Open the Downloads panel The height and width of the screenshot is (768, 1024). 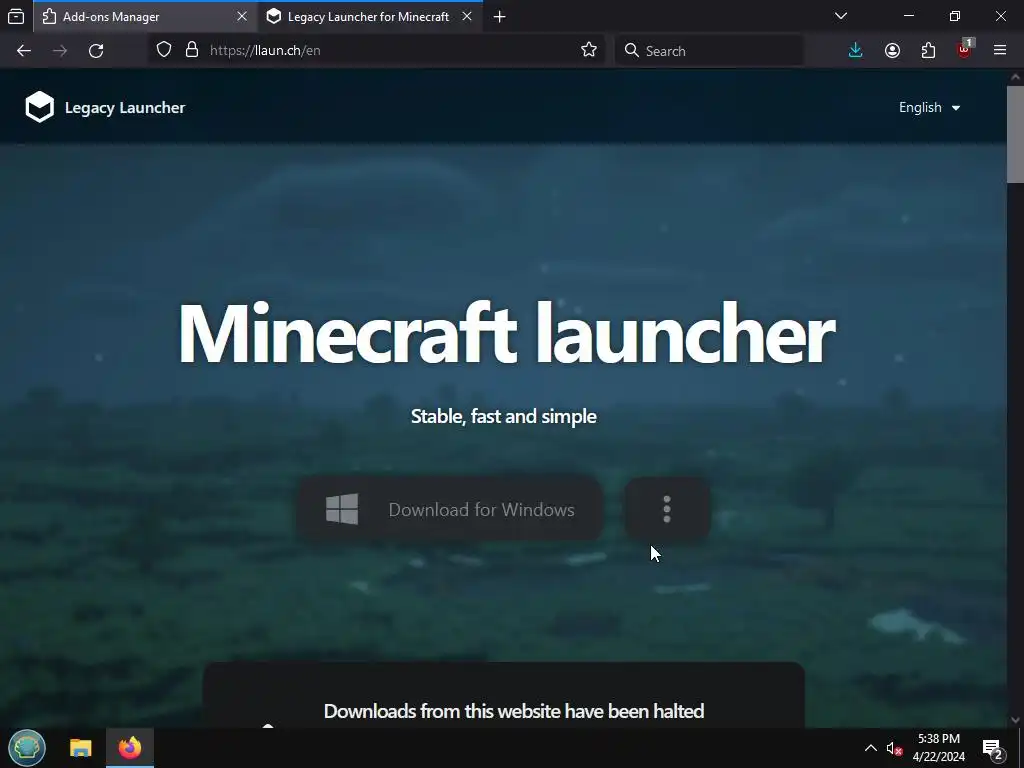coord(856,50)
